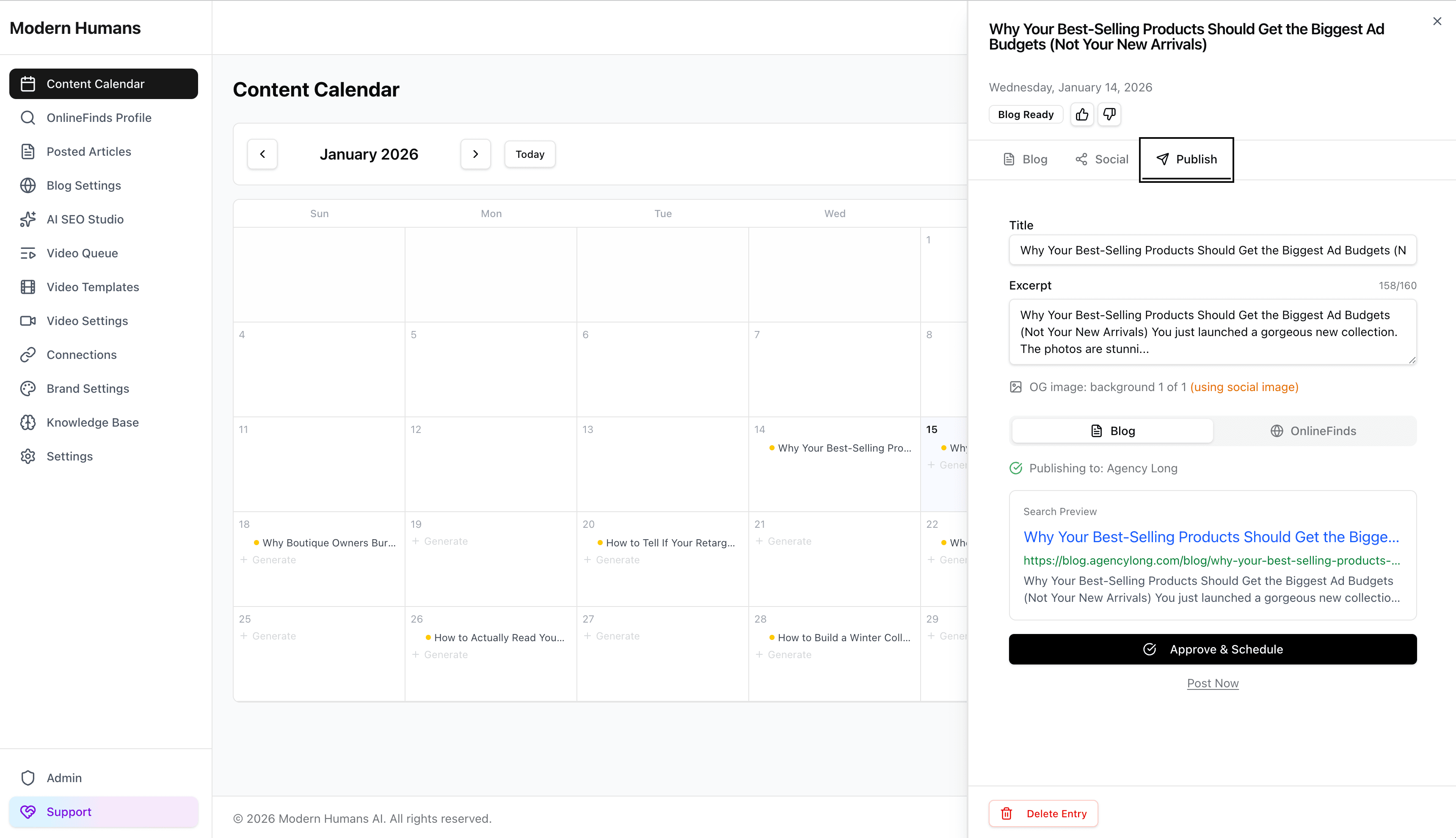Viewport: 1456px width, 838px height.
Task: Click Approve & Schedule
Action: pos(1212,649)
